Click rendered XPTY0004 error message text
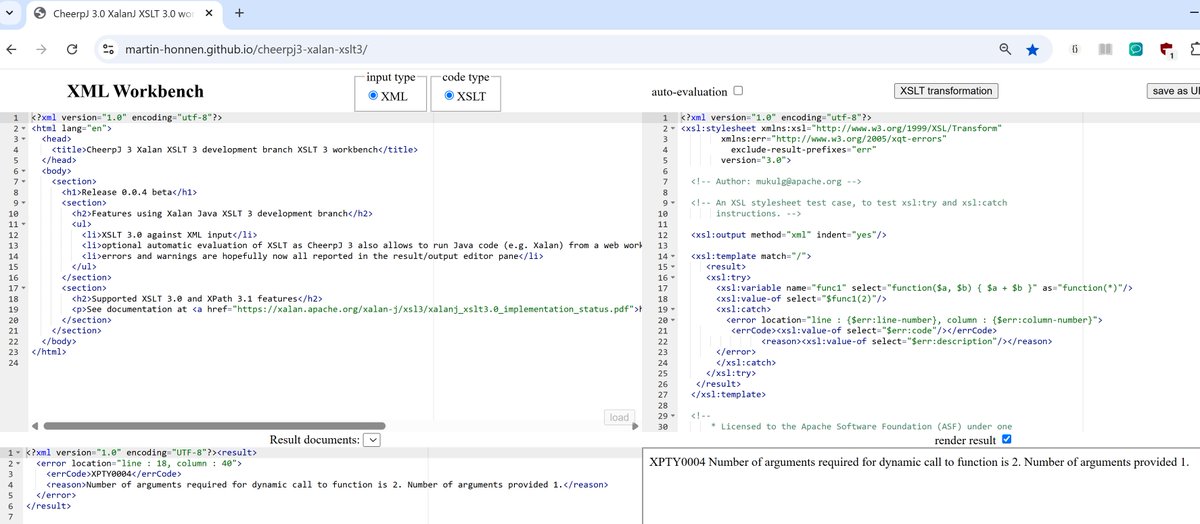This screenshot has width=1200, height=524. 918,462
